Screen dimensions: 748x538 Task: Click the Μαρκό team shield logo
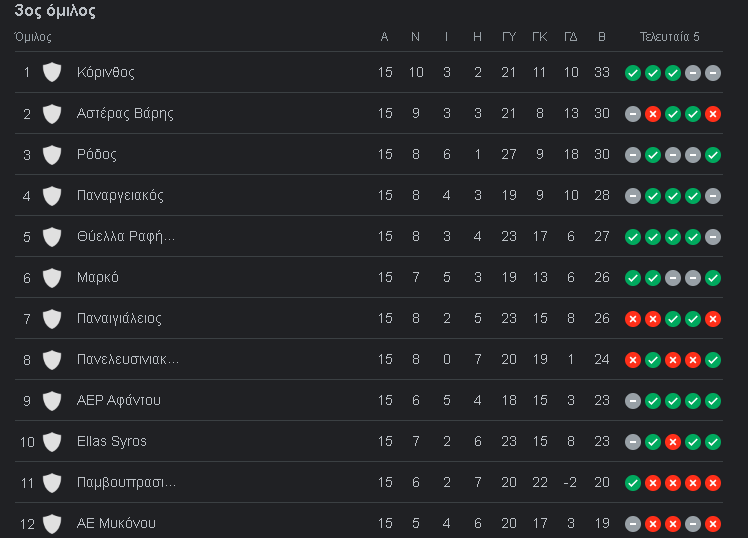(52, 278)
